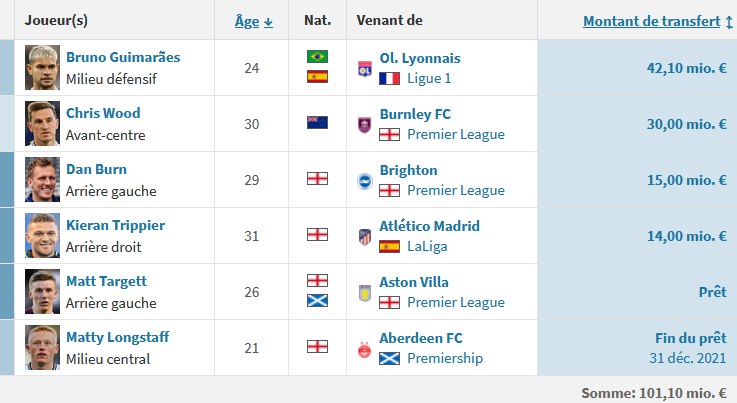The image size is (737, 403).
Task: Click the New Zealand flag for Chris Wood
Action: pyautogui.click(x=317, y=123)
